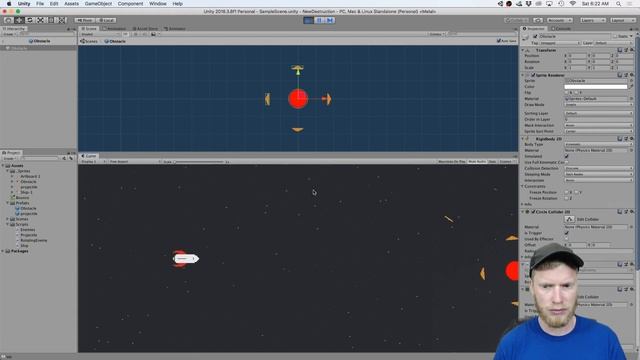
Task: Click Maximize On Play button in Game view
Action: (452, 162)
